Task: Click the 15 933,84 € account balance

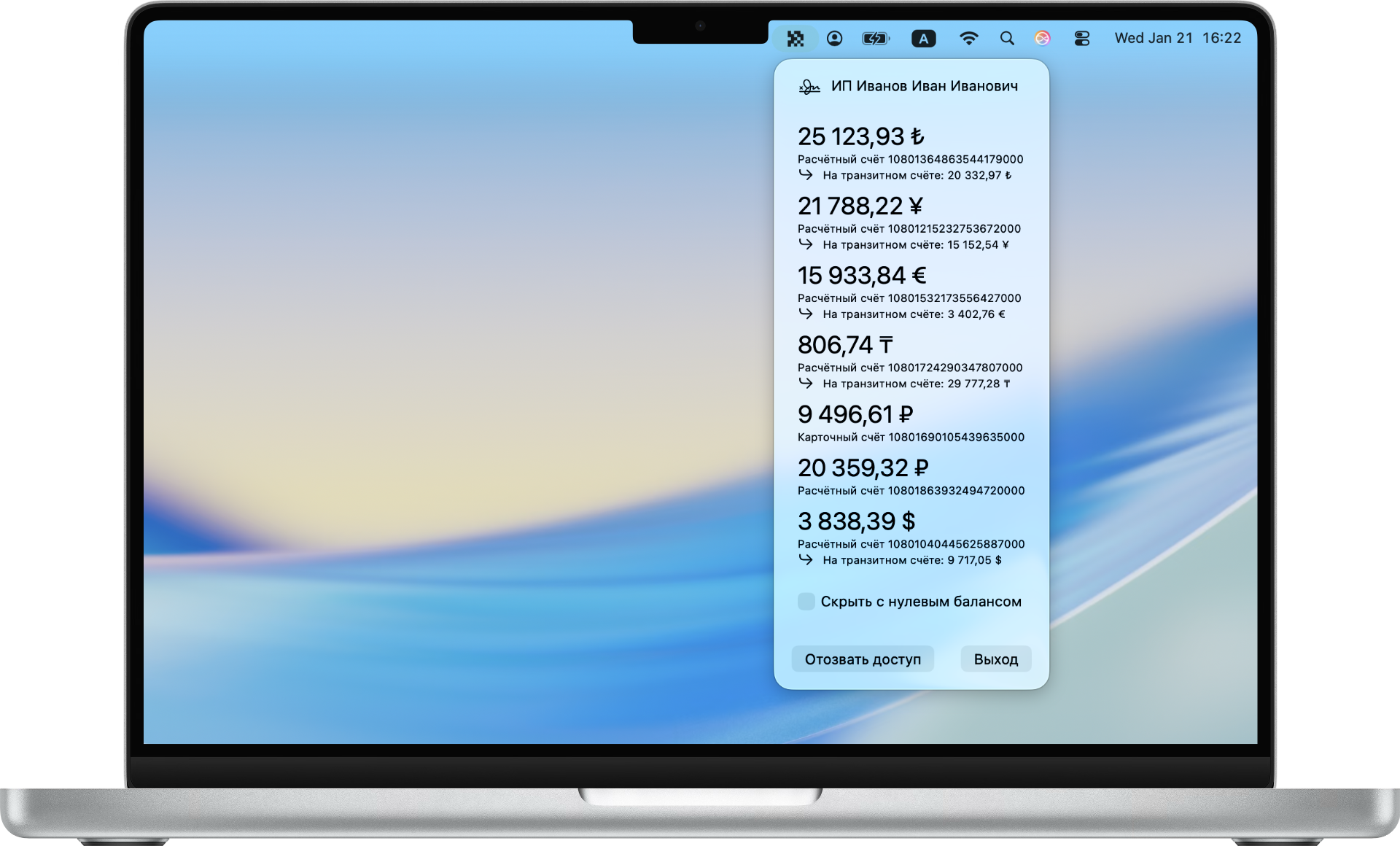Action: tap(861, 276)
